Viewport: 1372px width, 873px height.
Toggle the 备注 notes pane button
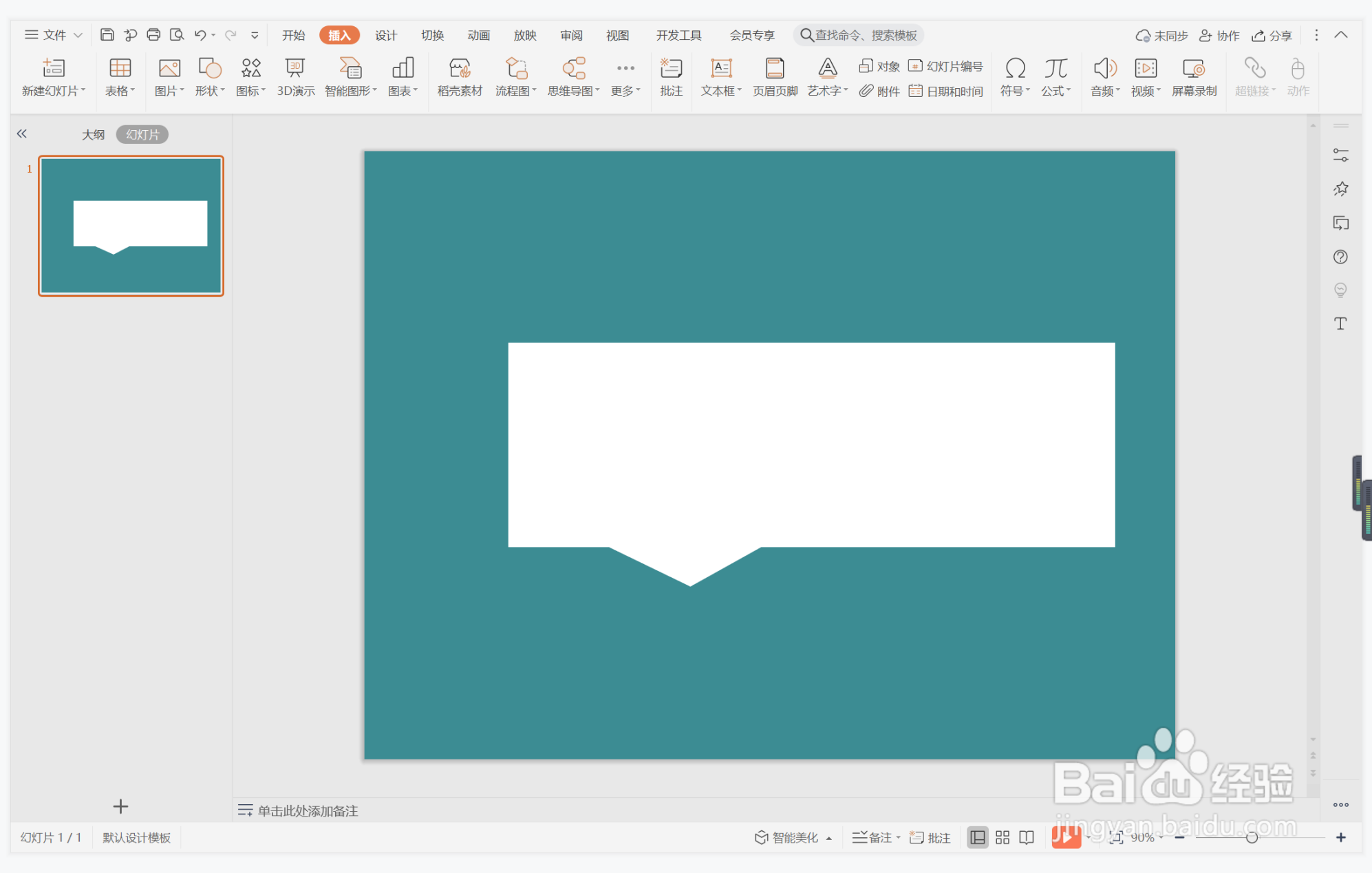tap(875, 837)
